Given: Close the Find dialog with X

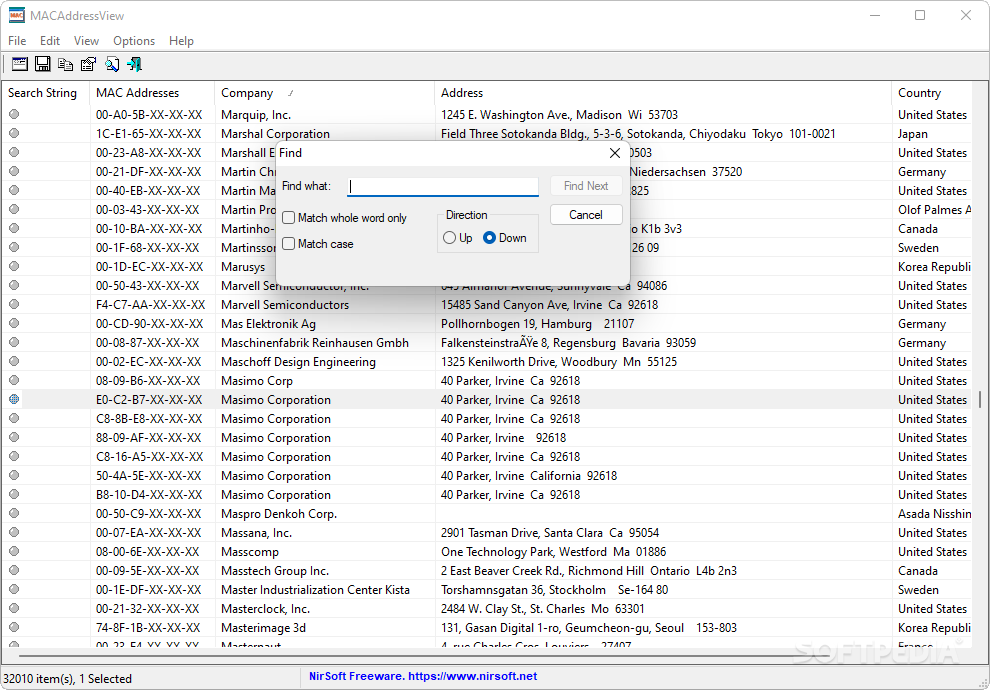Looking at the screenshot, I should [x=614, y=153].
